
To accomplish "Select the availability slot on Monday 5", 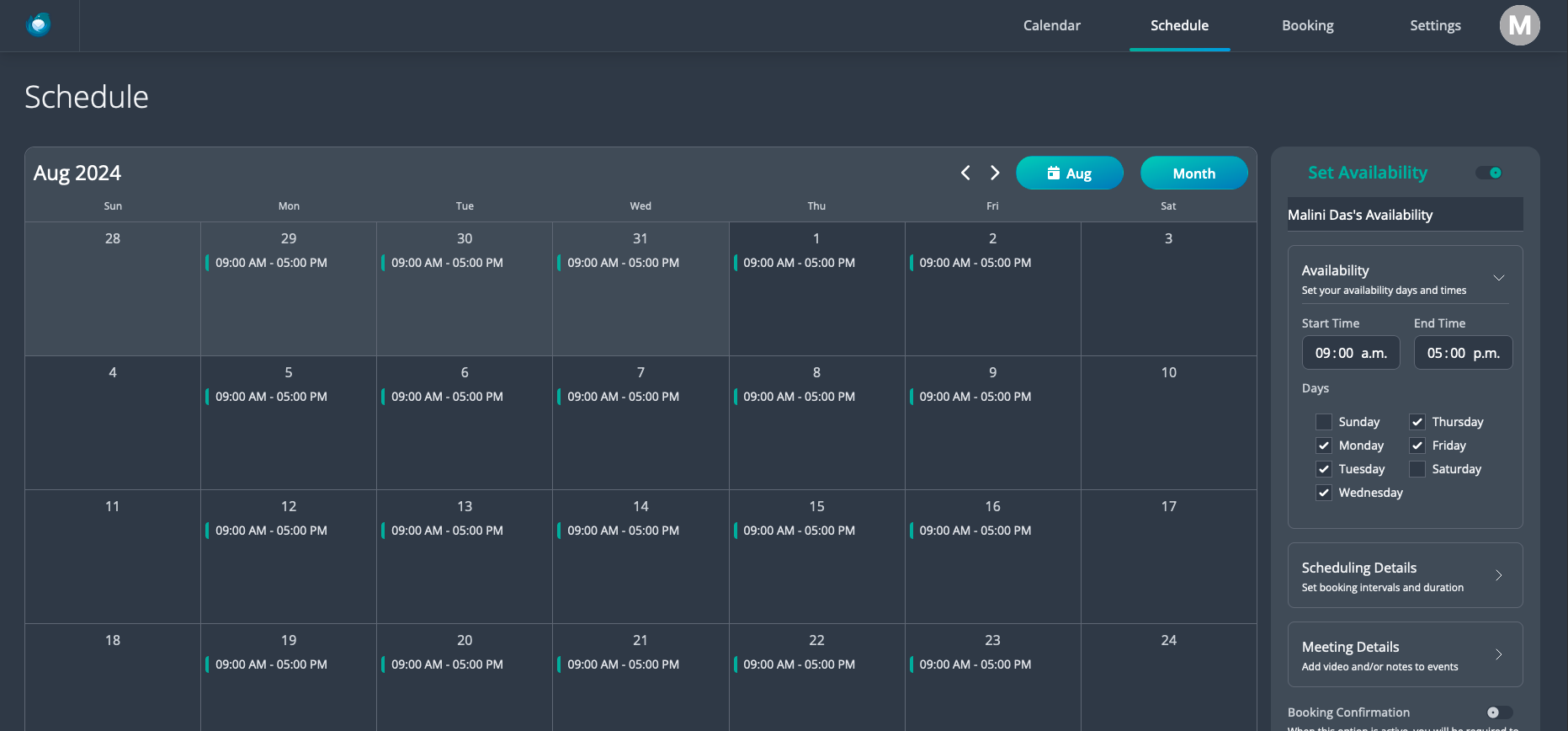I will (x=288, y=397).
